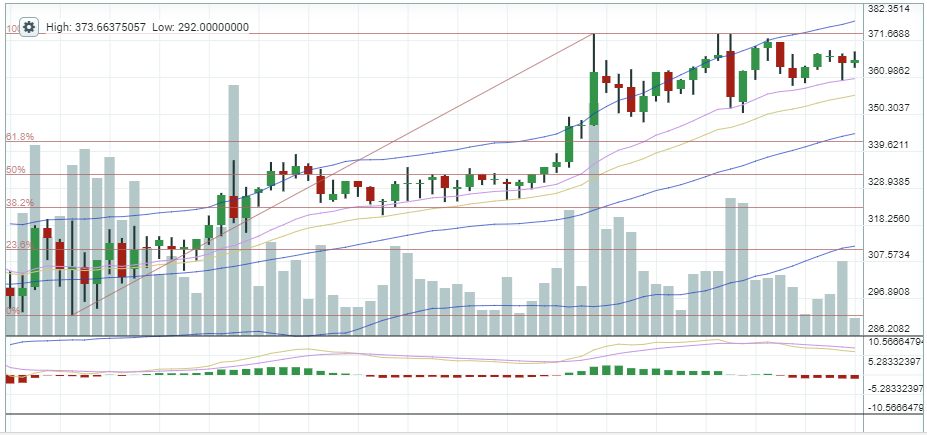Click the 382.3514 price axis label

coord(888,8)
